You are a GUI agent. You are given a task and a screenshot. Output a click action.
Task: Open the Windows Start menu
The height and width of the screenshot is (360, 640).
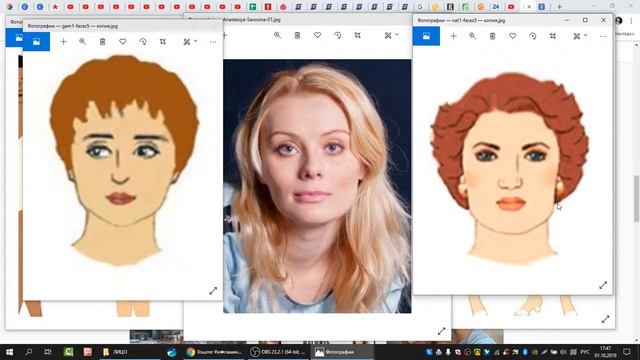(9, 351)
